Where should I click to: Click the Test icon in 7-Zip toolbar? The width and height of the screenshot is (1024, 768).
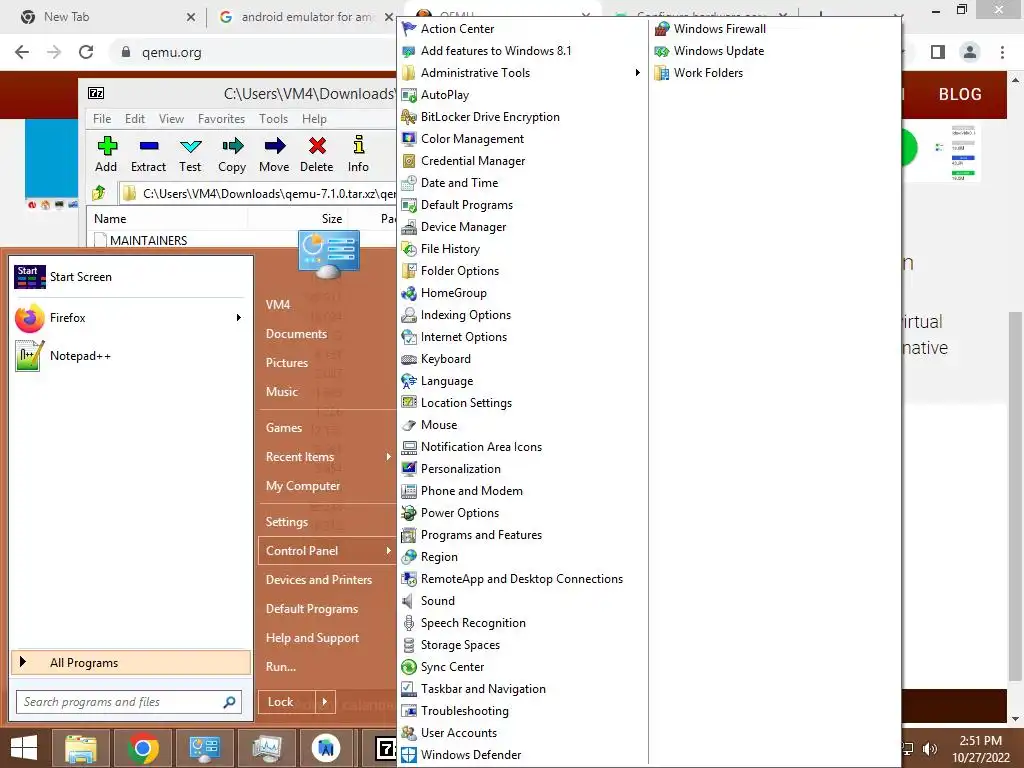[191, 146]
